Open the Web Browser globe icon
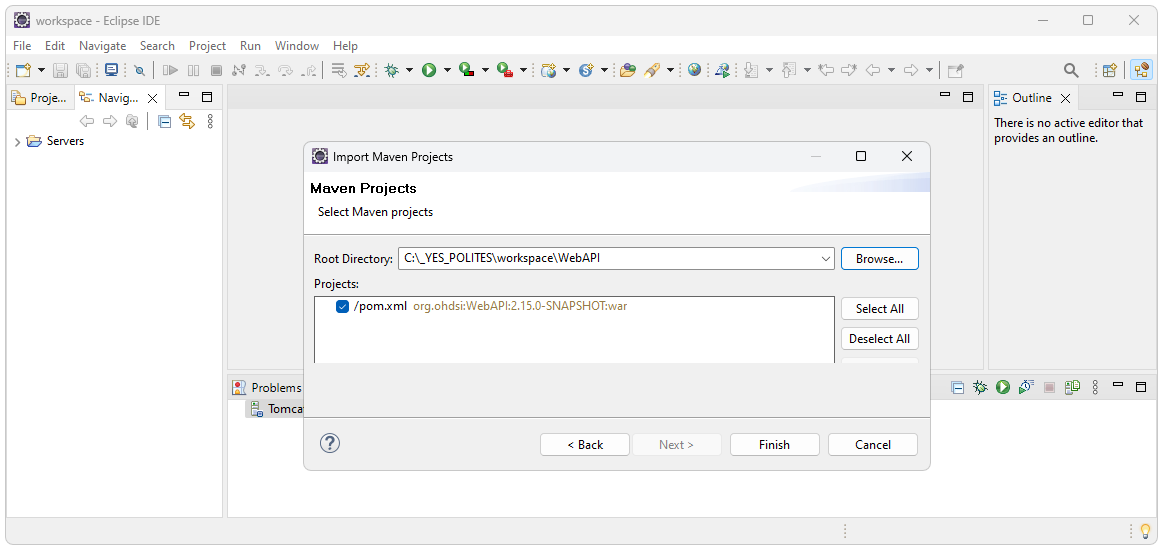This screenshot has height=547, width=1161. coord(694,70)
